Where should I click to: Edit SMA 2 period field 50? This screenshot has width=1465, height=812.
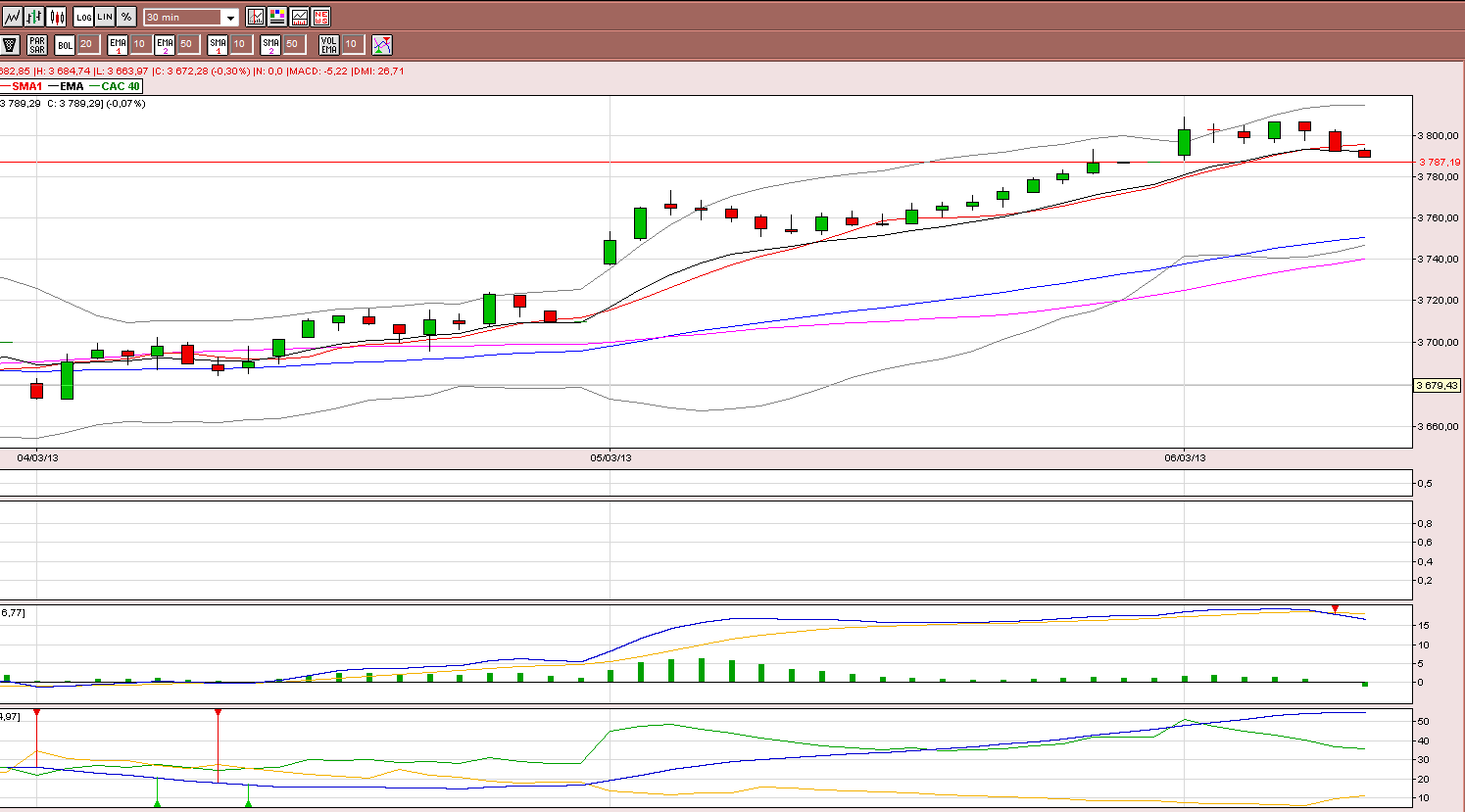click(x=293, y=44)
